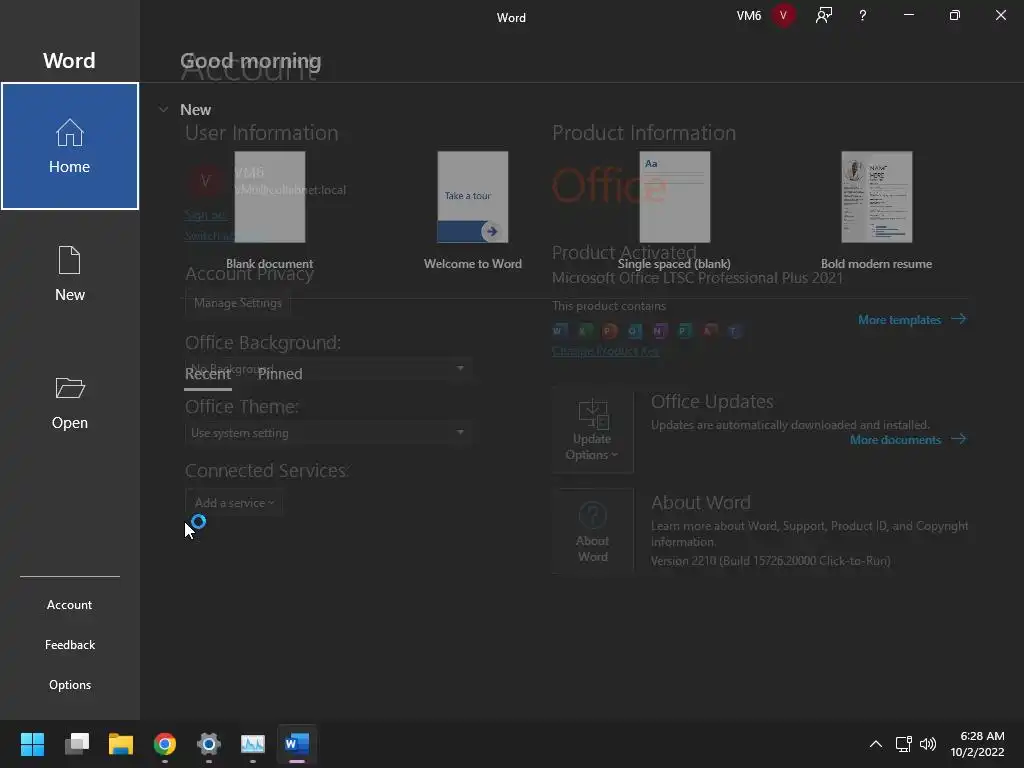Open the Add a service dropdown
The height and width of the screenshot is (768, 1024).
(234, 503)
